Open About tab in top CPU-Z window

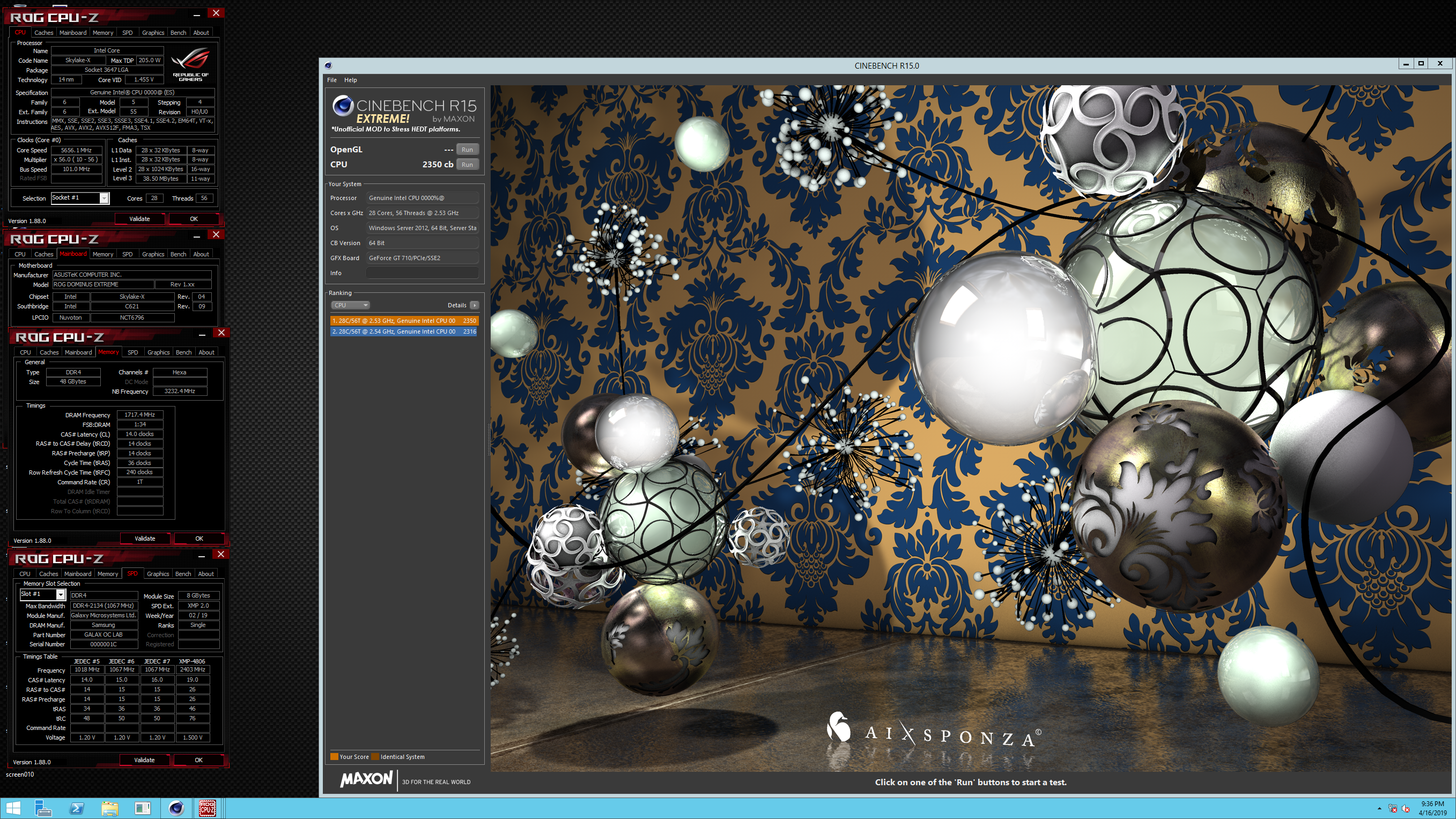coord(201,33)
